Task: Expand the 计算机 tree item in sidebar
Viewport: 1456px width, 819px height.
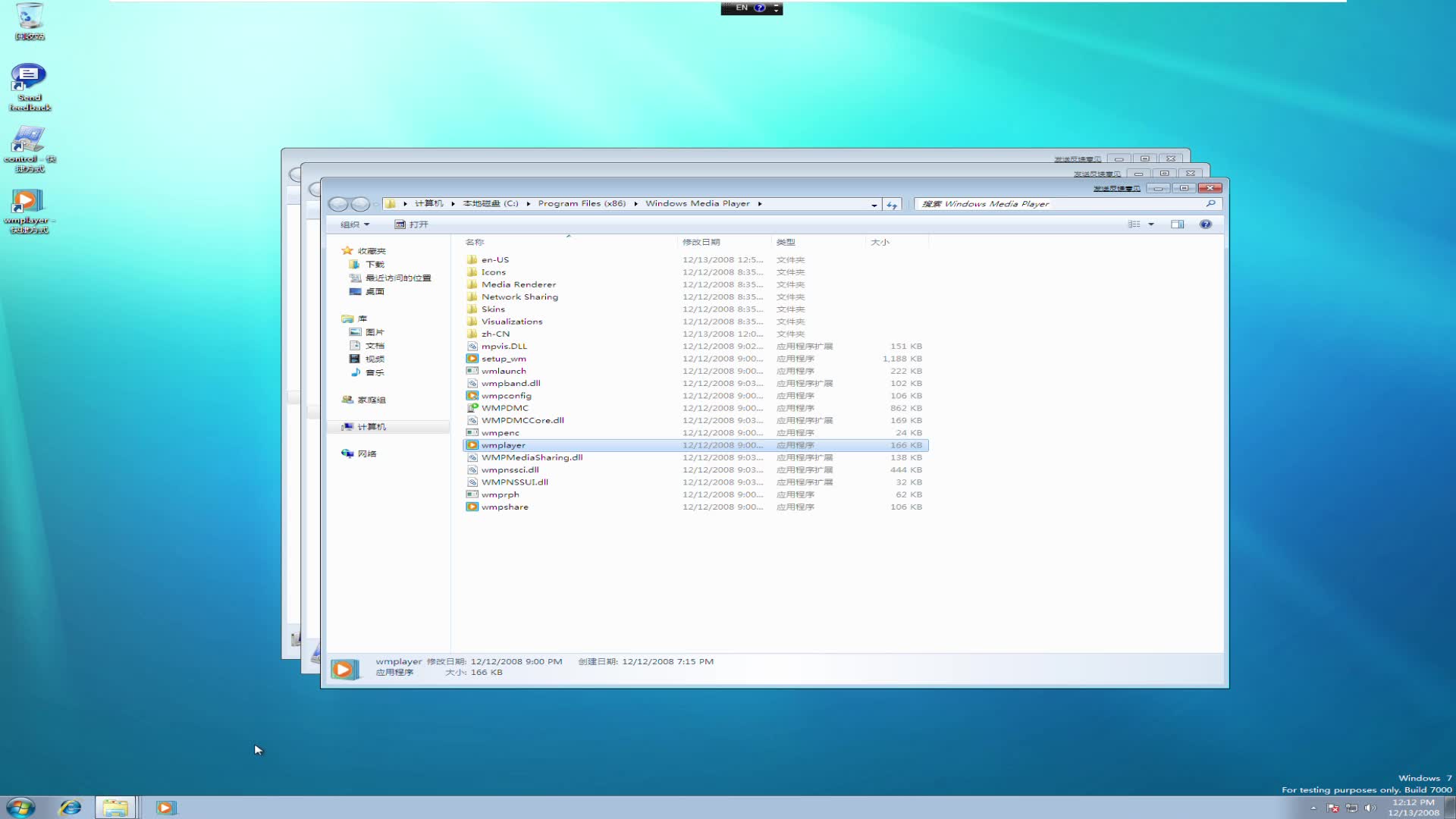Action: (339, 426)
